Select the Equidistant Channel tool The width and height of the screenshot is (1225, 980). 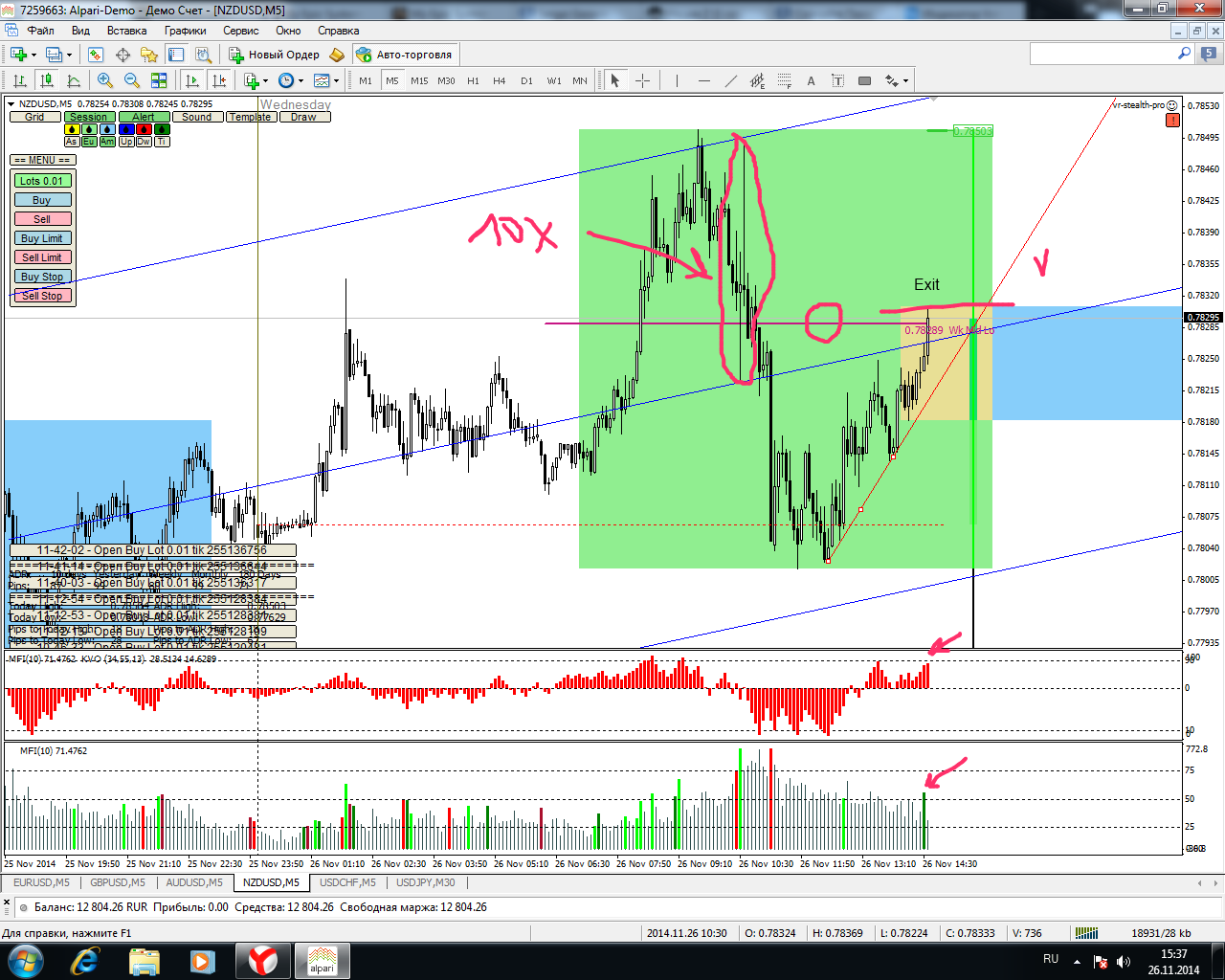758,80
